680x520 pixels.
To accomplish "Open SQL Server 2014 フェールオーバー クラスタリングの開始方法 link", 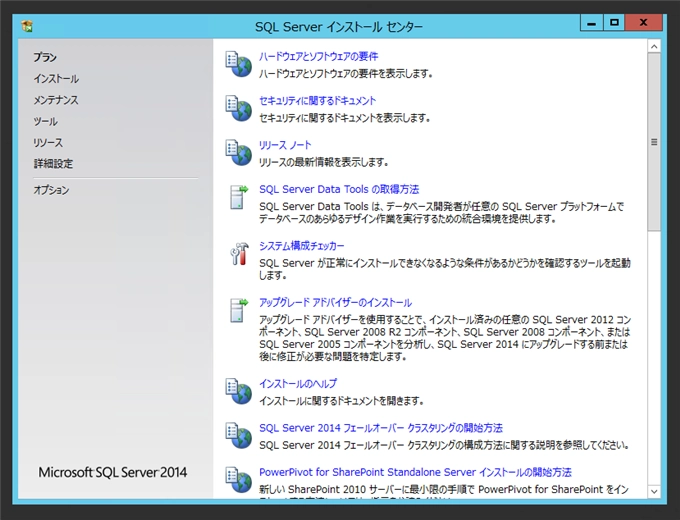I will click(381, 428).
